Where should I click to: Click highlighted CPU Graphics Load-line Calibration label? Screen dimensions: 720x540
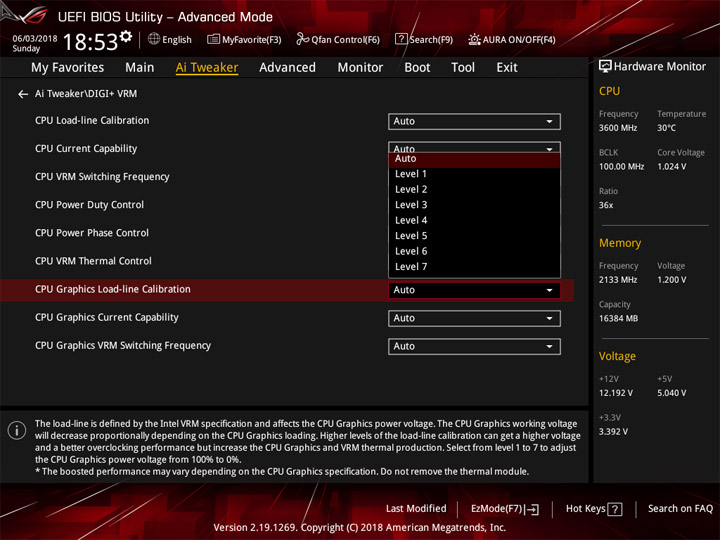pos(112,289)
